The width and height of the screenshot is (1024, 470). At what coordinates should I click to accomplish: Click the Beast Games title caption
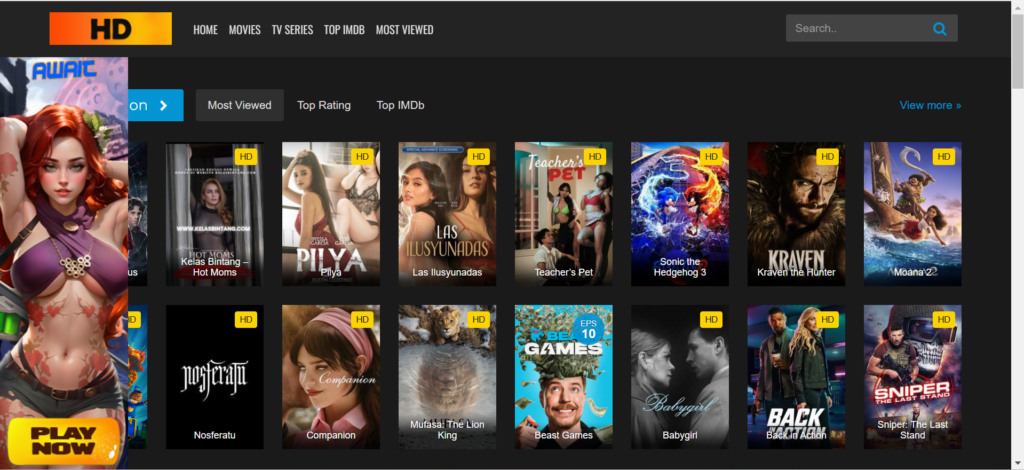click(564, 435)
